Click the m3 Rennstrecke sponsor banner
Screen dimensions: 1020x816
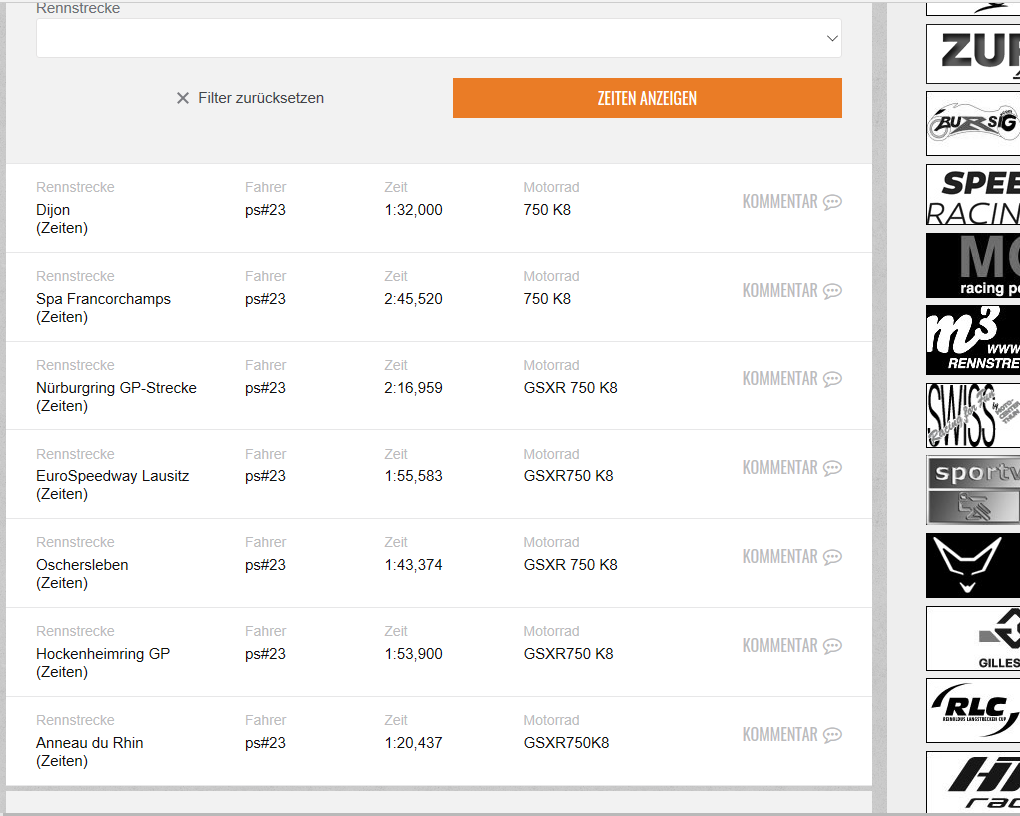(x=973, y=340)
